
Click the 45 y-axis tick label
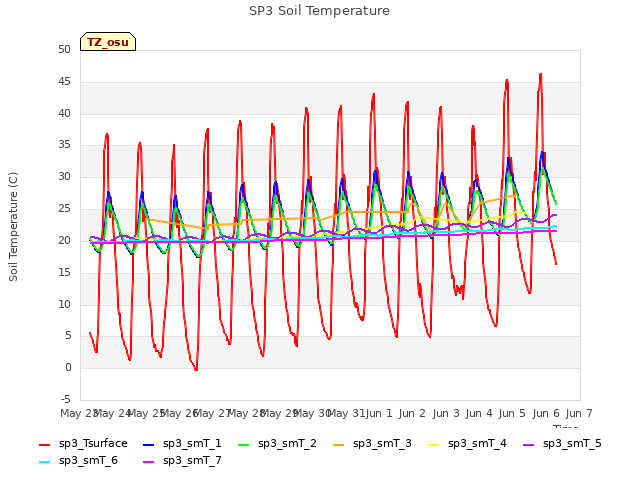click(x=64, y=82)
